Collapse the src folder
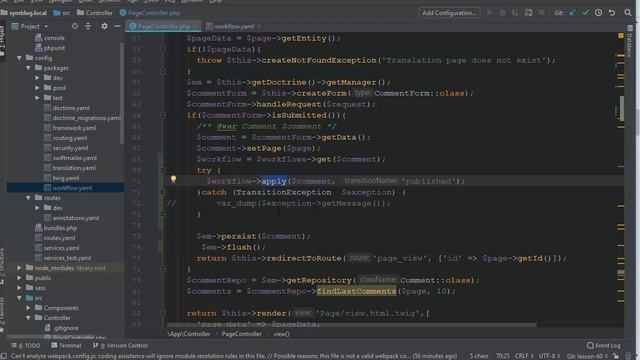 [19, 298]
